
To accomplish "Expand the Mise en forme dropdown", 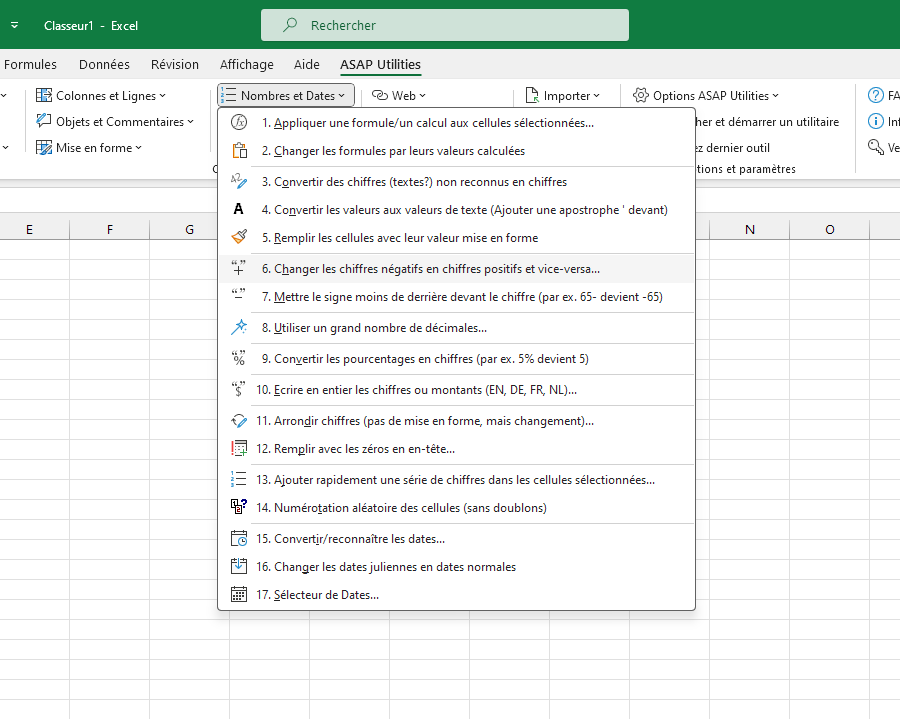I will coord(89,147).
